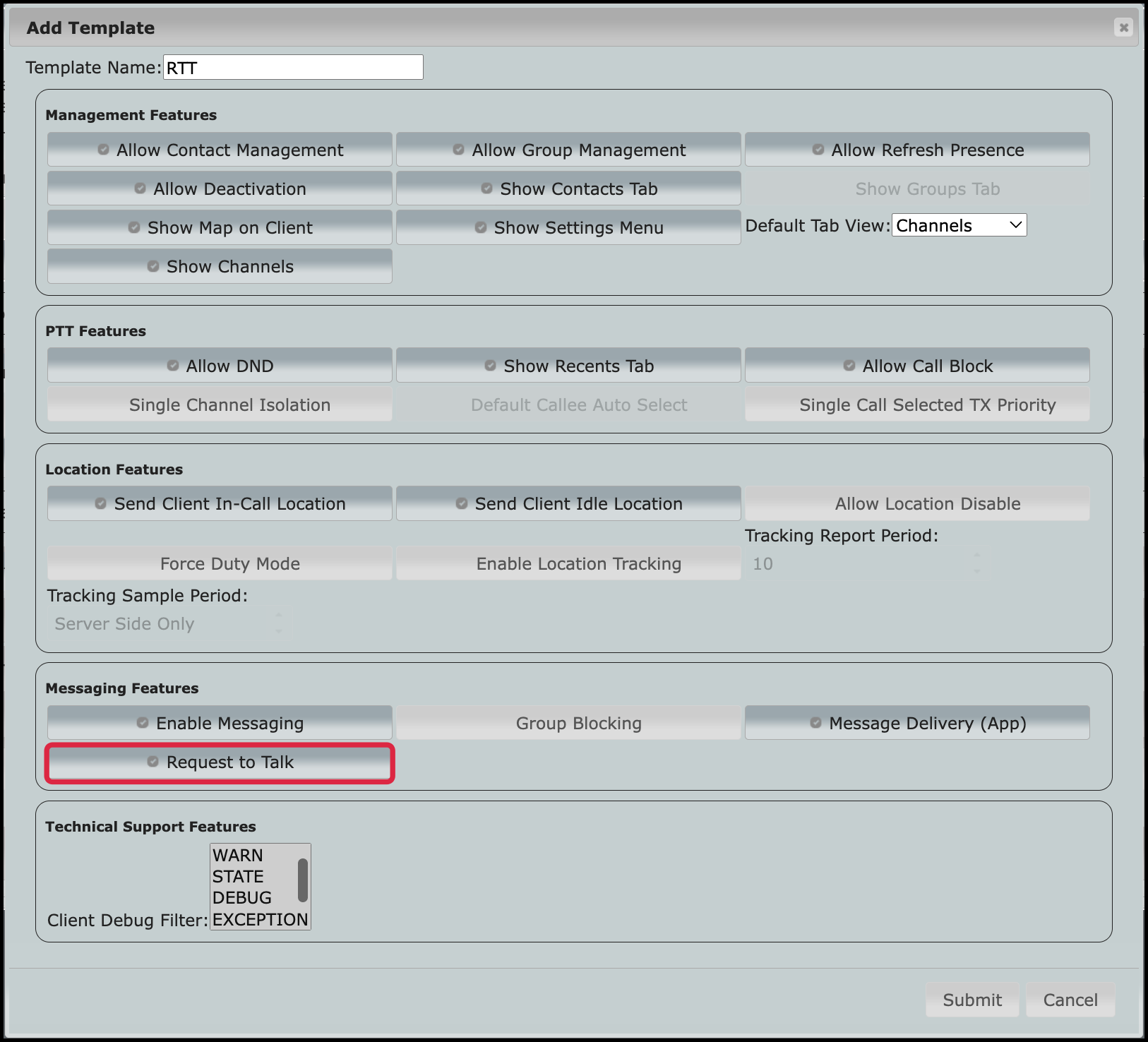Click the Template Name input field

tap(293, 68)
